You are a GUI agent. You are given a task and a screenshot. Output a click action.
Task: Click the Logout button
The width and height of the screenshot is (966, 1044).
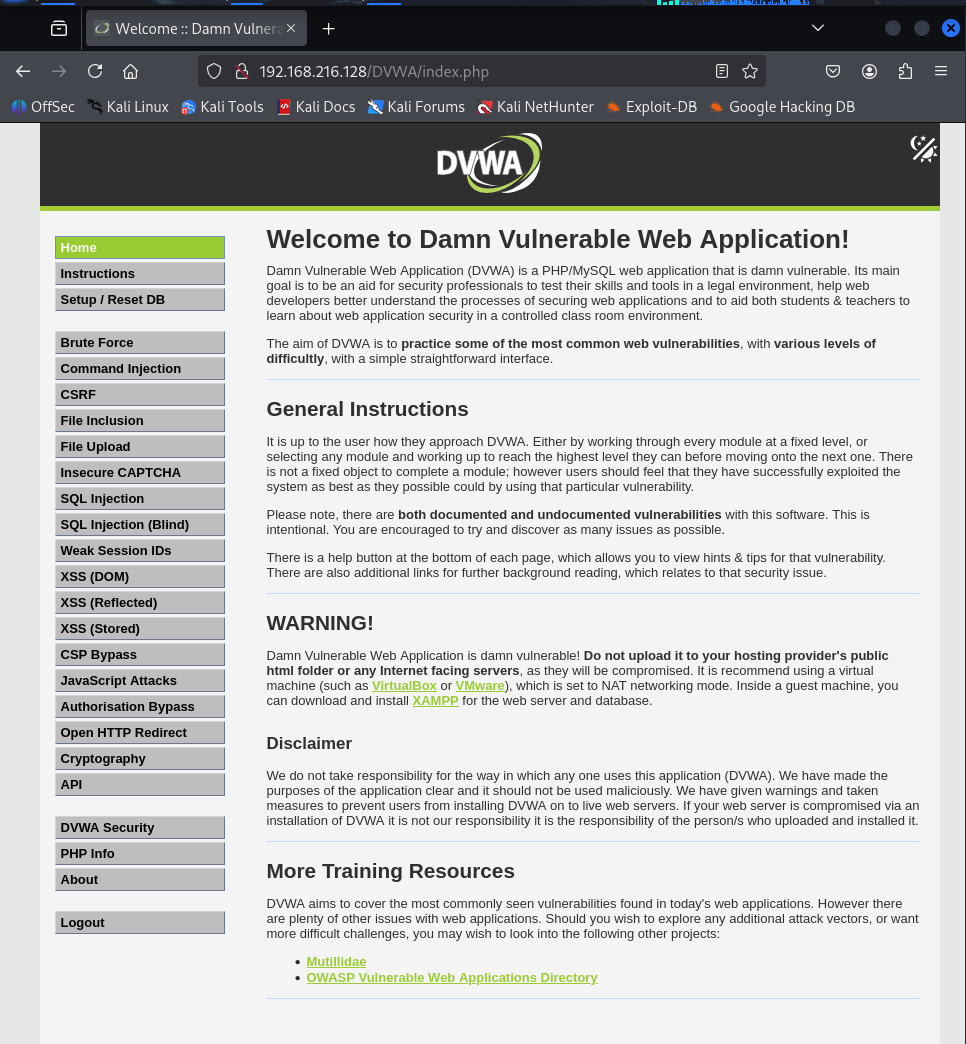[x=140, y=922]
